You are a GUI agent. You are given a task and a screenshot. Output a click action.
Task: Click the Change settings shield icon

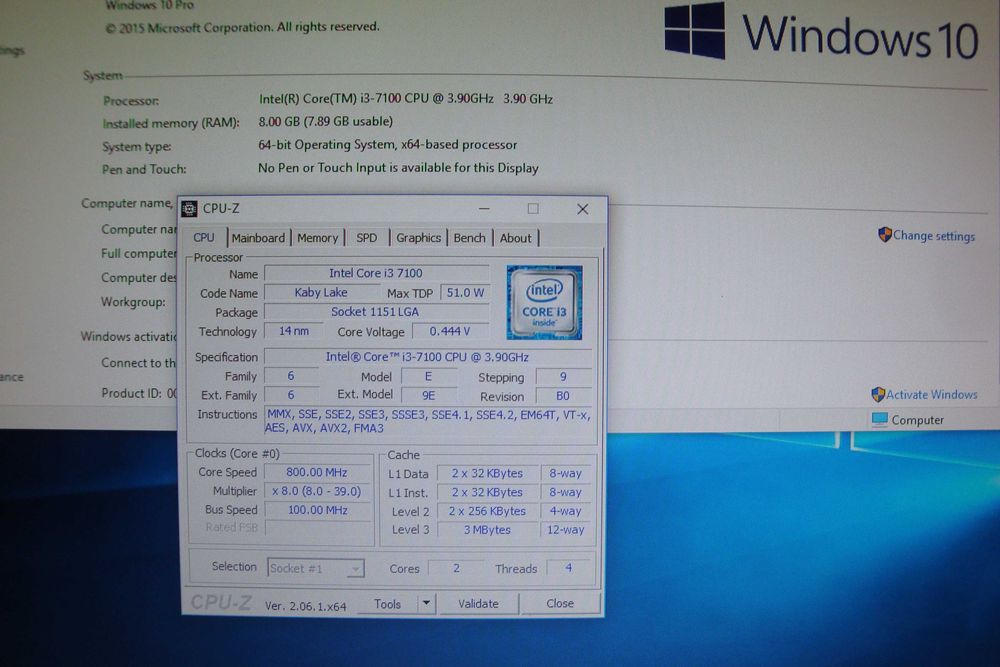pos(885,235)
